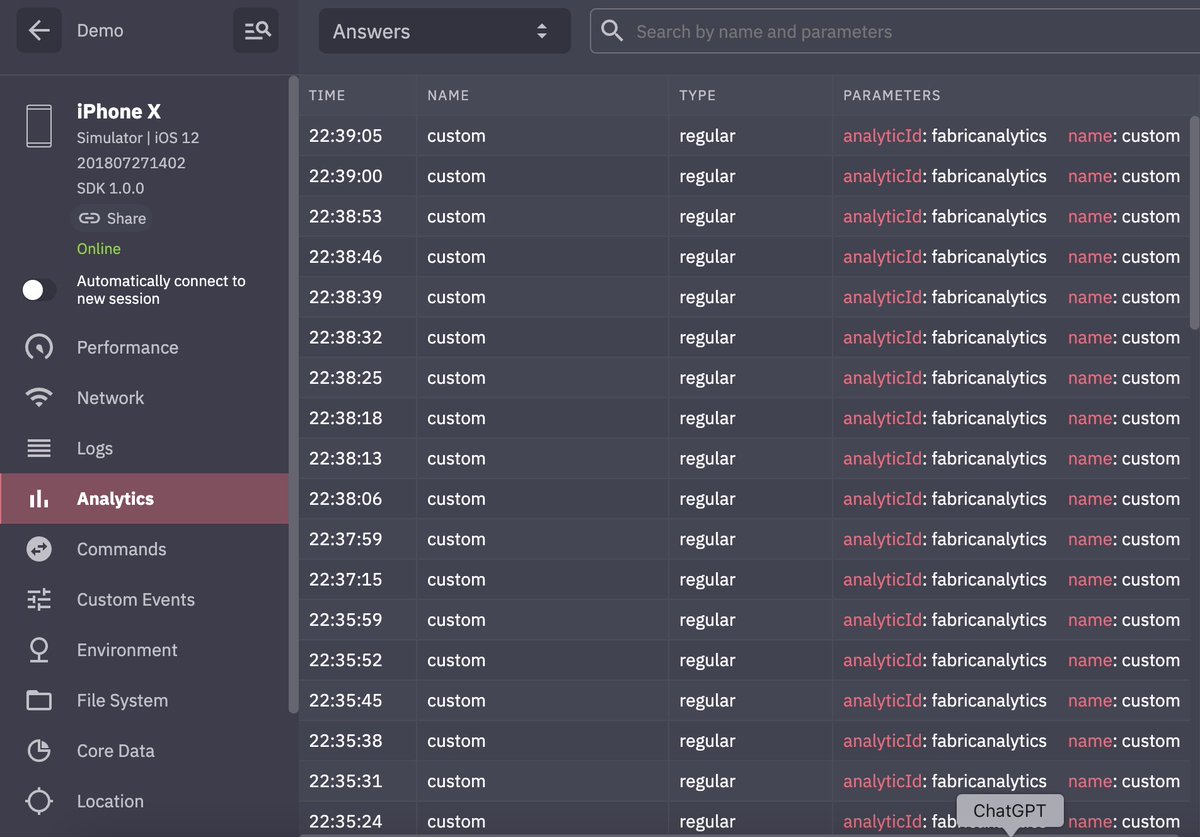This screenshot has width=1200, height=837.
Task: Click the Share link icon
Action: 89,218
